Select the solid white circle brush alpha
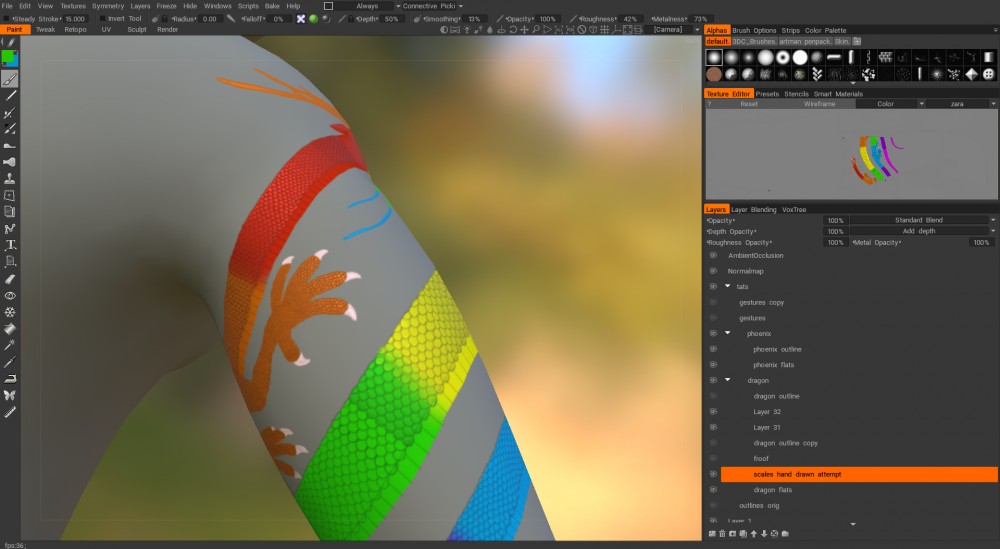Viewport: 1000px width, 549px height. pos(800,57)
